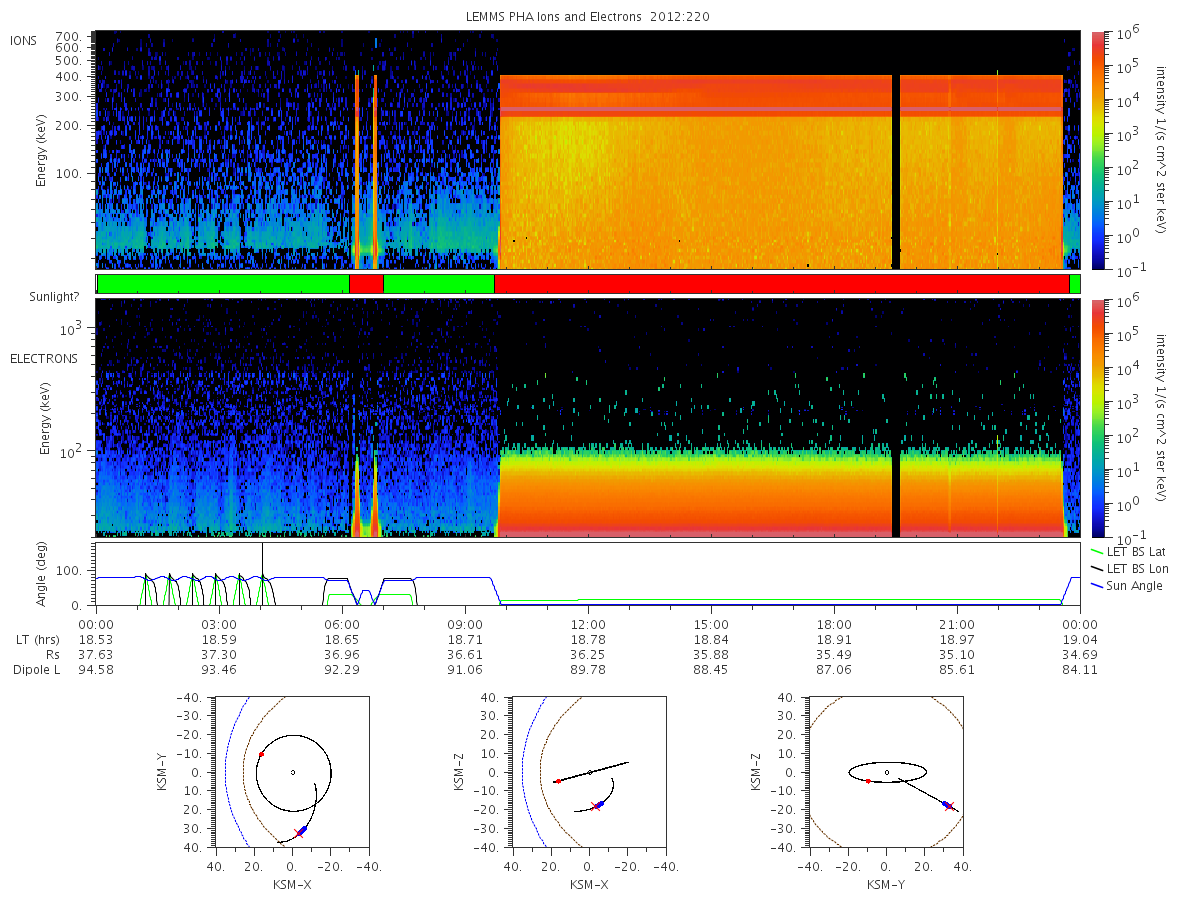Click the ions 'Energy (keV)' axis label

pos(41,150)
